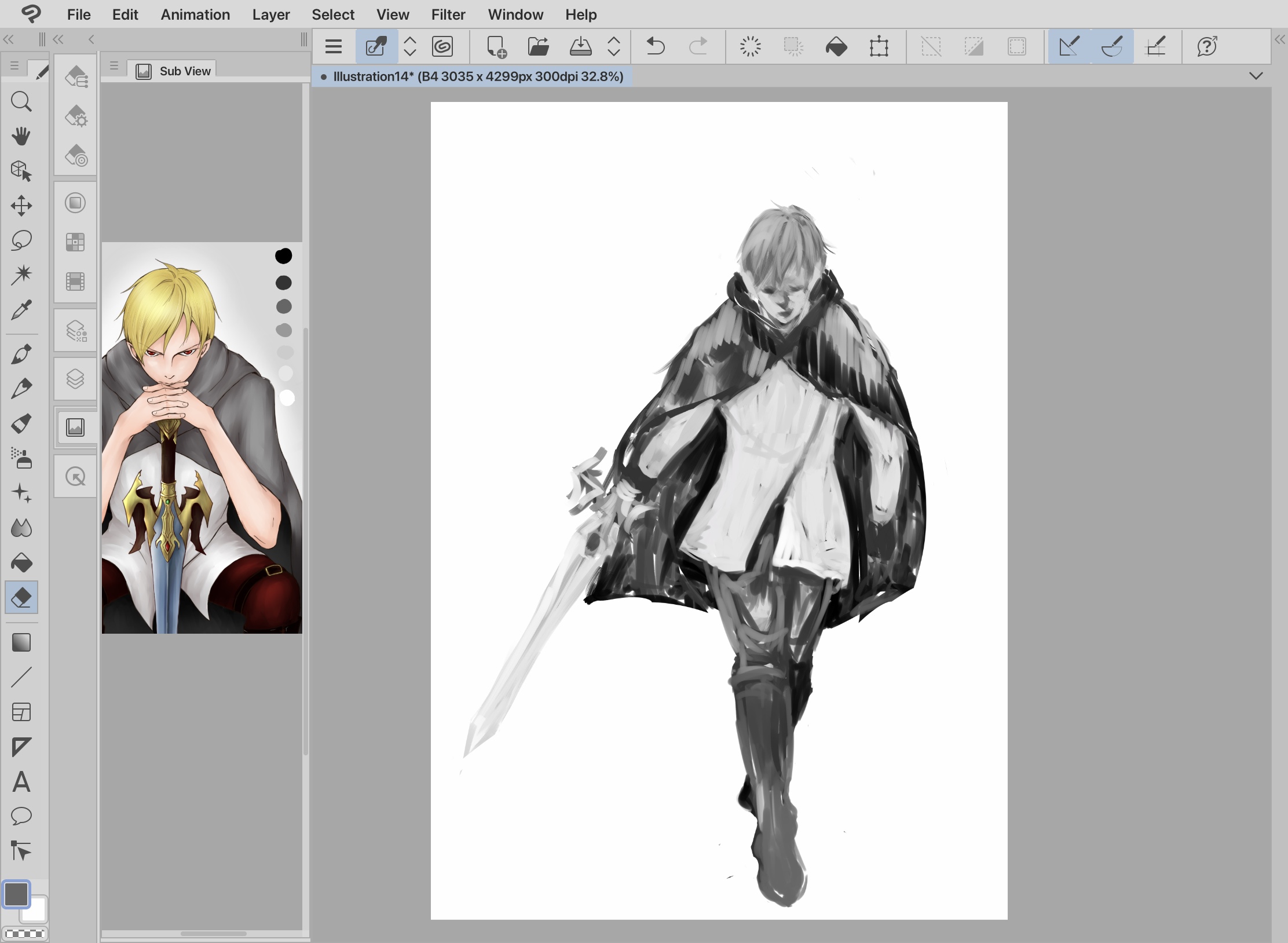Image resolution: width=1288 pixels, height=943 pixels.
Task: Click Fill bucket in command bar
Action: coord(836,46)
